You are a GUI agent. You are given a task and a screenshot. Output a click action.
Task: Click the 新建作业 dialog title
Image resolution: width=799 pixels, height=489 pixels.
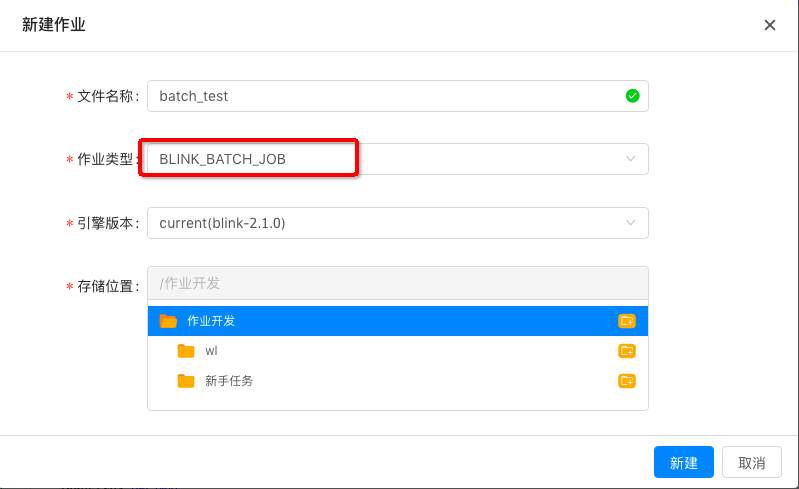pyautogui.click(x=54, y=24)
